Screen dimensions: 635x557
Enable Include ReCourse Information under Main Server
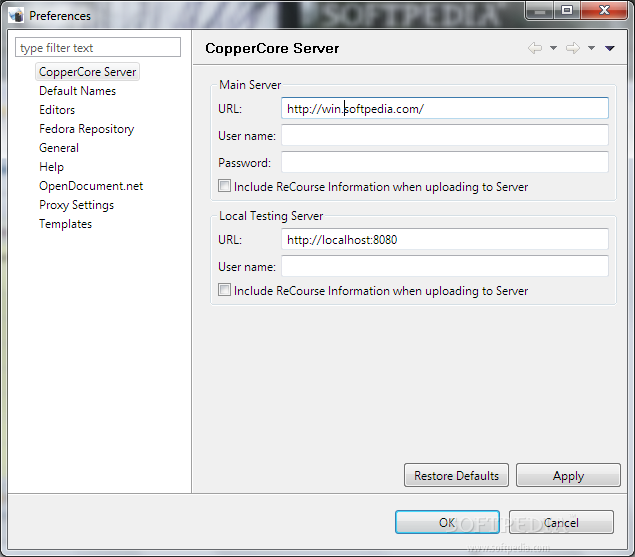[224, 186]
